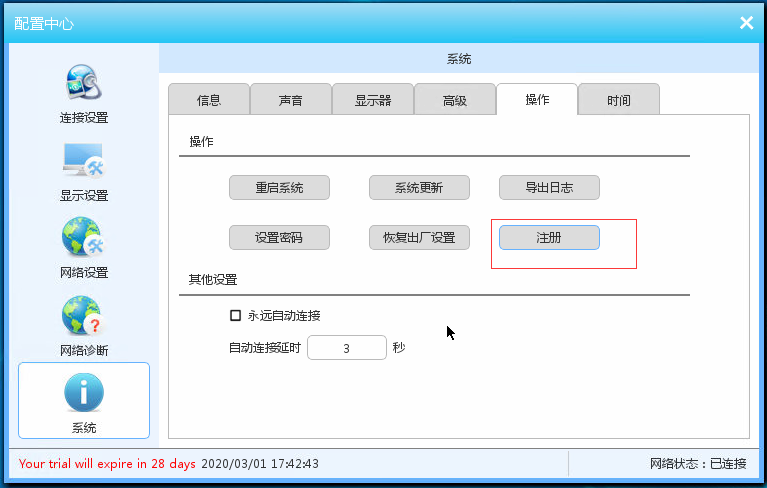The image size is (767, 488).
Task: Click the 注册 button
Action: click(549, 237)
